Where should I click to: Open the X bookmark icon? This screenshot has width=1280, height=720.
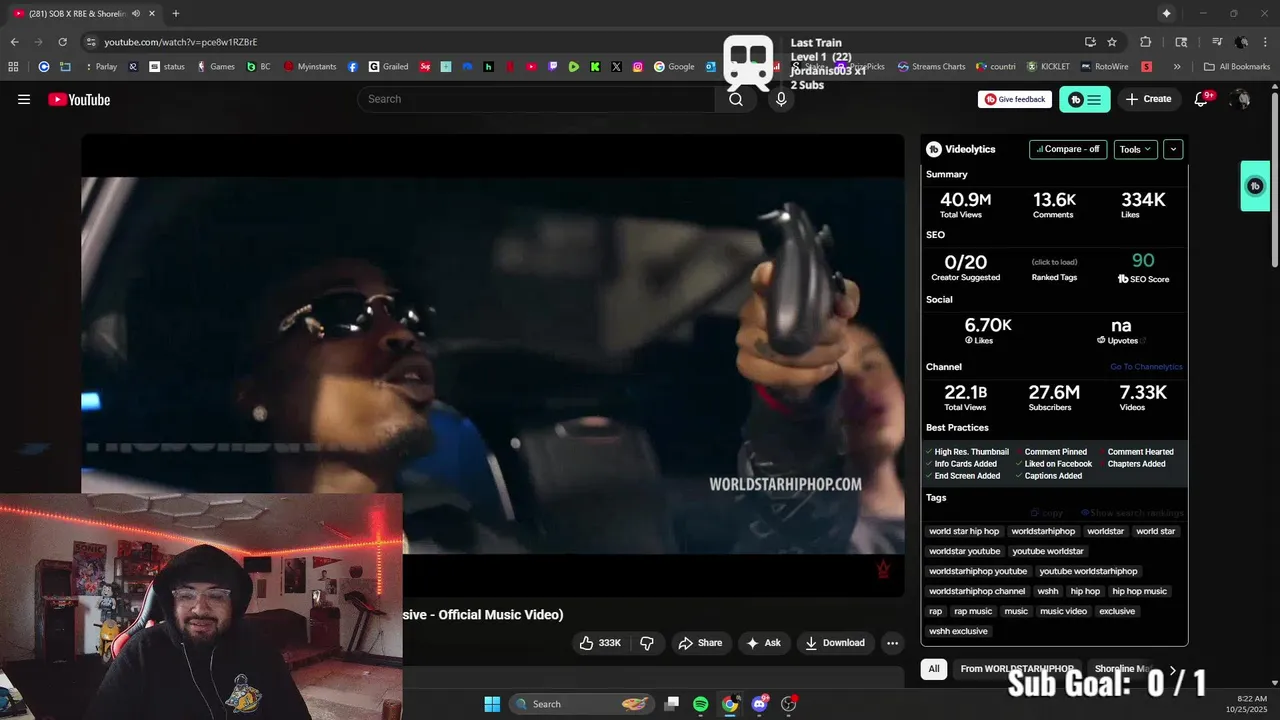coord(616,67)
